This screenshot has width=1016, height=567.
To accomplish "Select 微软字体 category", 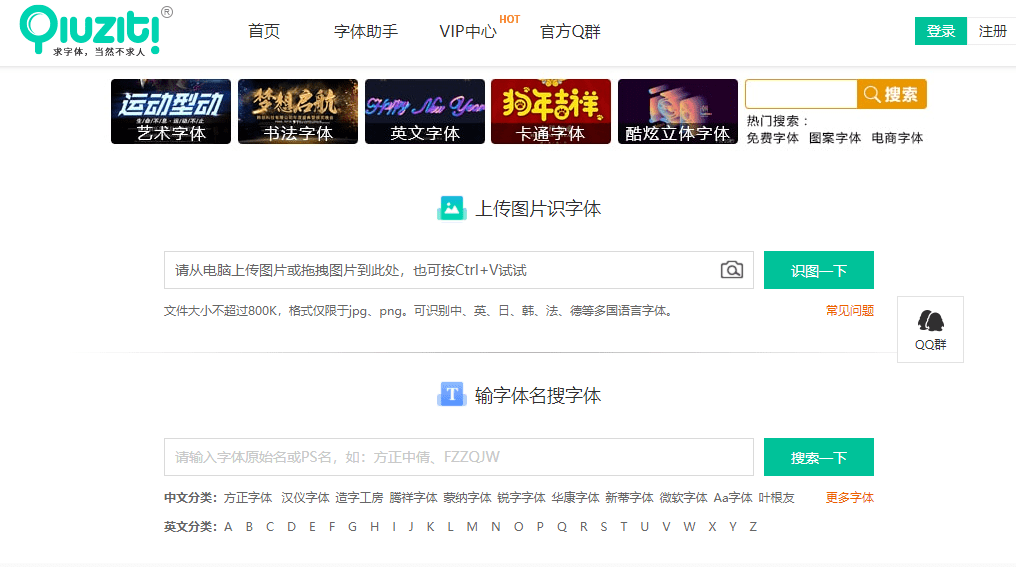I will [684, 498].
